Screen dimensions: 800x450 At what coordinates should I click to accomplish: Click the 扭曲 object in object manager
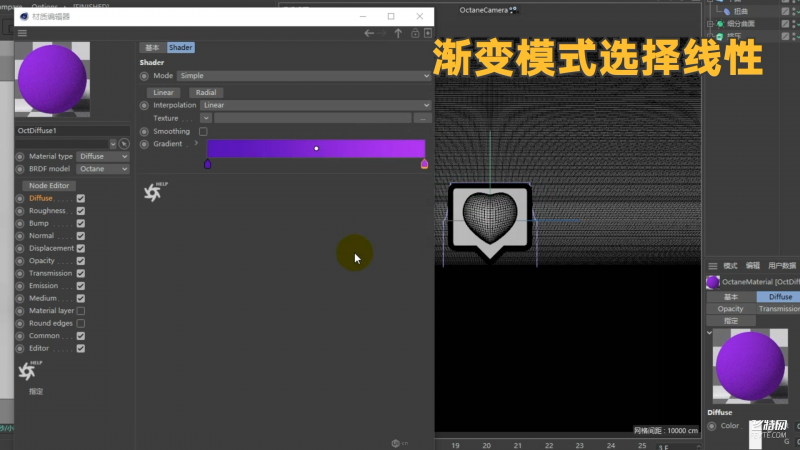pos(740,11)
